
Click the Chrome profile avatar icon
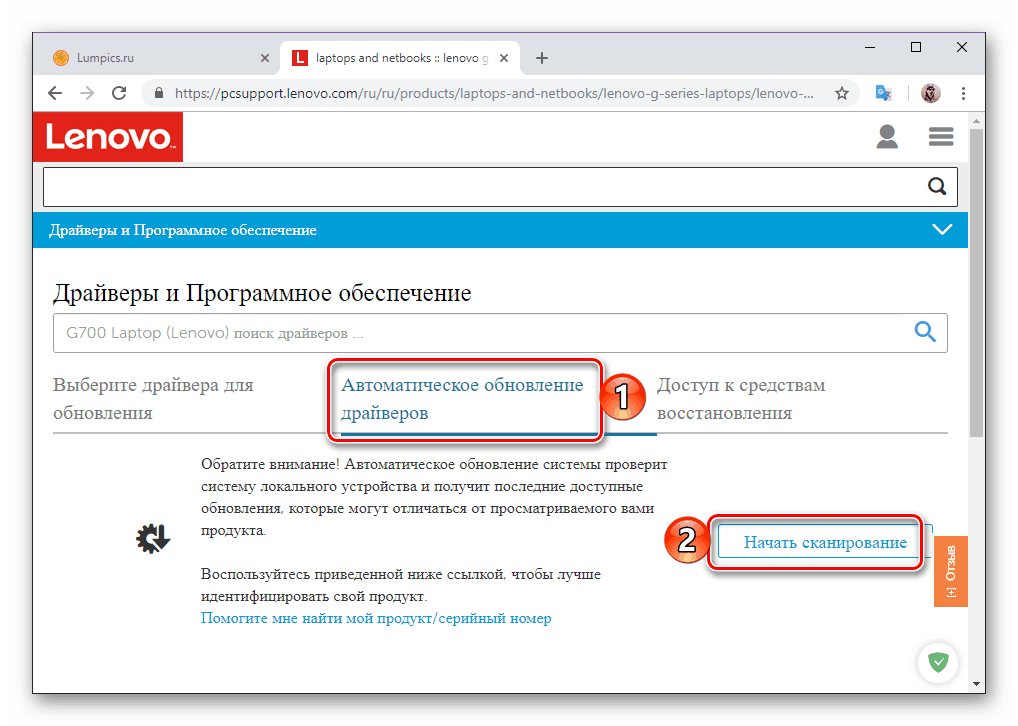930,92
